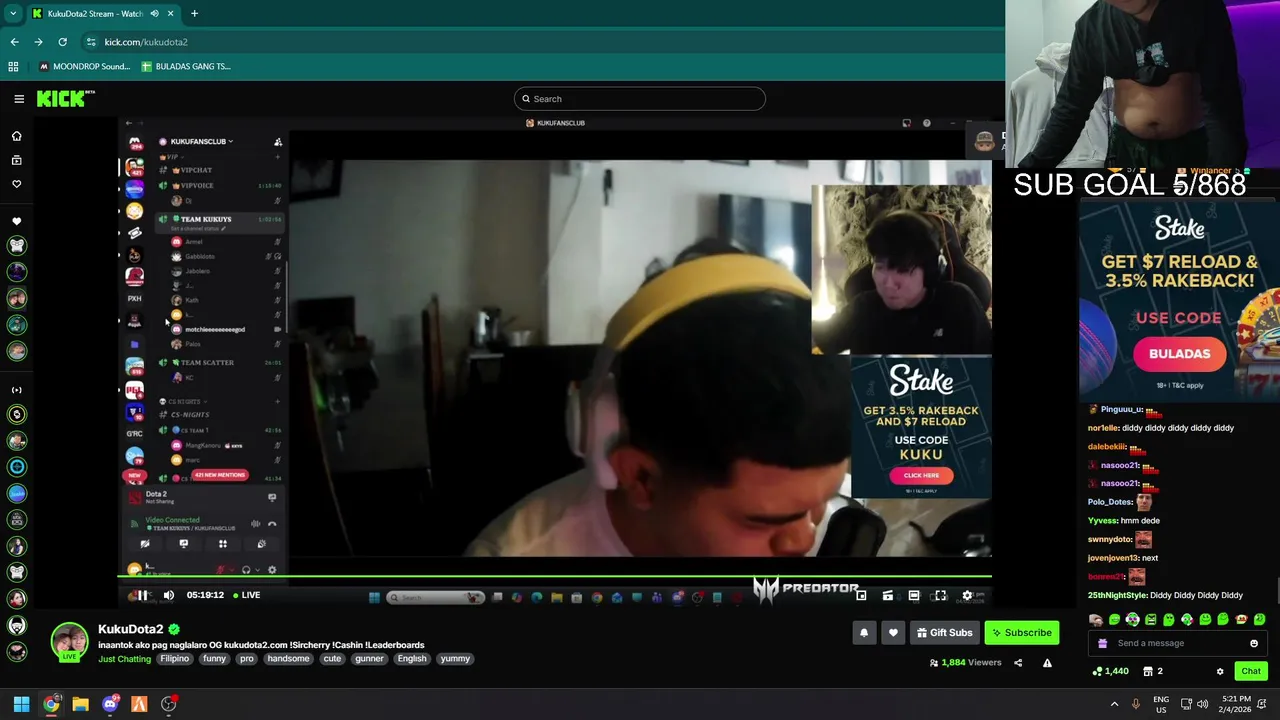
Task: Open channel points 1,440 balance
Action: coord(1110,671)
